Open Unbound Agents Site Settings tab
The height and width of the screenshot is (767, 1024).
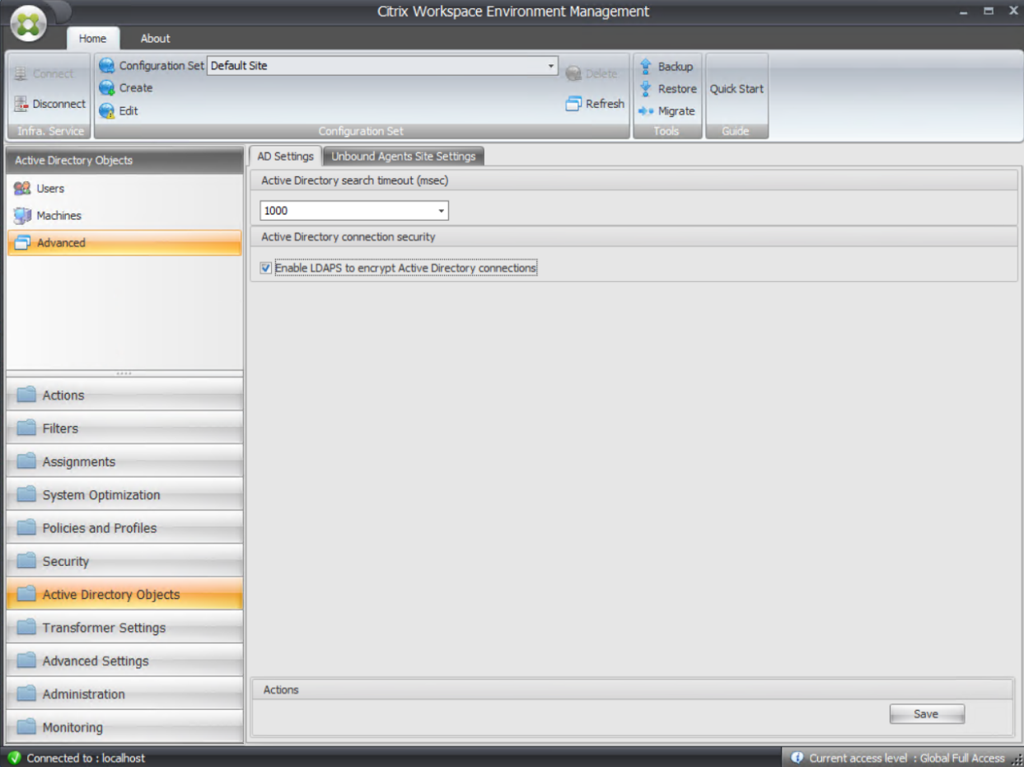(403, 156)
